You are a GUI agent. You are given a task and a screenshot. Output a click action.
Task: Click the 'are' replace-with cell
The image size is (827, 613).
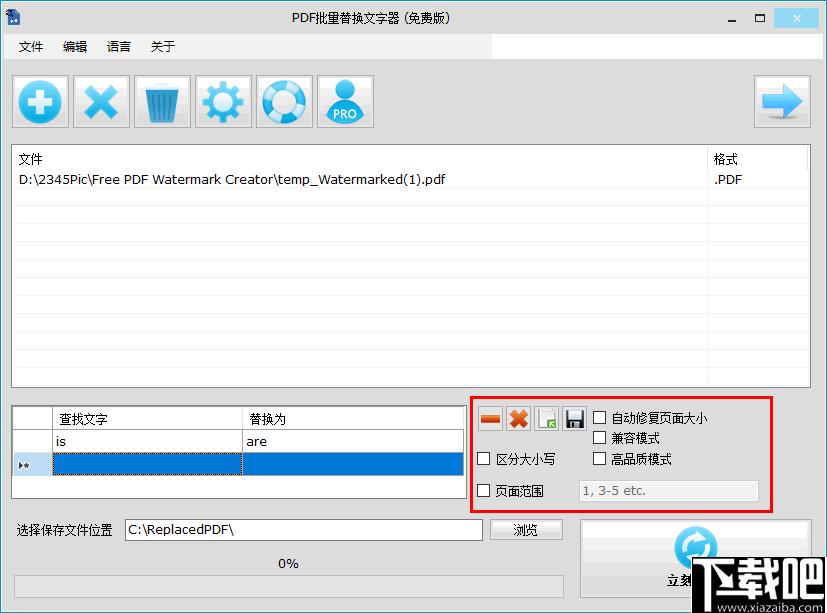click(353, 442)
